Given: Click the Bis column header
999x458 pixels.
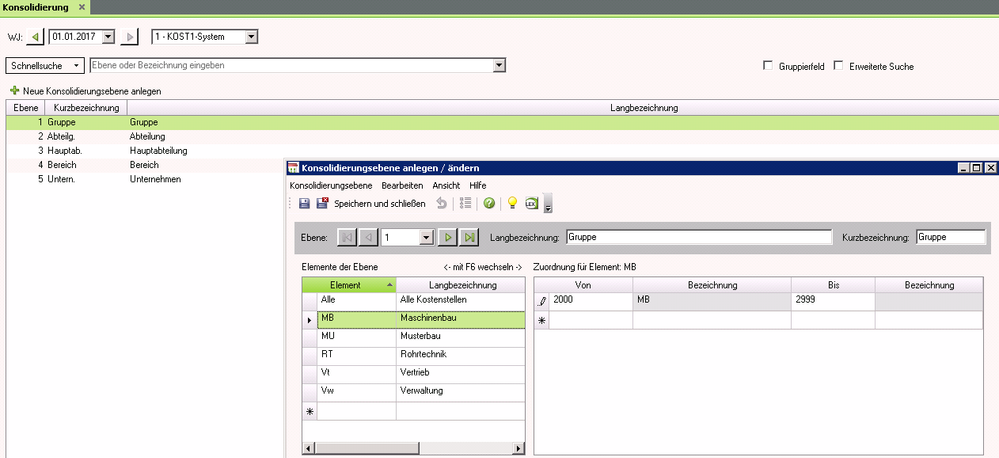Looking at the screenshot, I should pyautogui.click(x=833, y=285).
